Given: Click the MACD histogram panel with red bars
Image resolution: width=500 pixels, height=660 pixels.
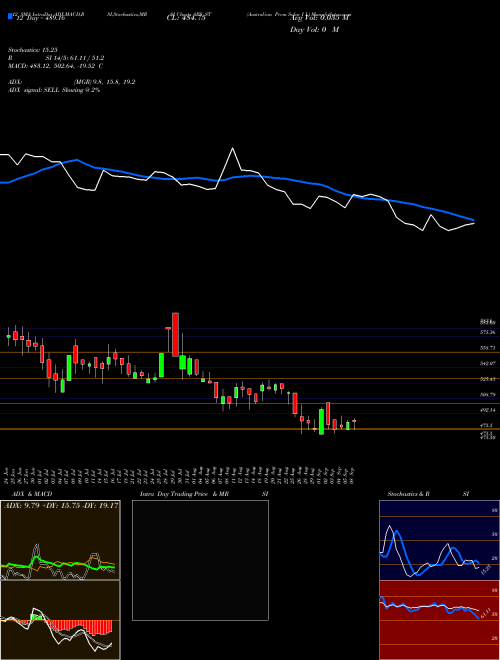Looking at the screenshot, I should point(60,620).
